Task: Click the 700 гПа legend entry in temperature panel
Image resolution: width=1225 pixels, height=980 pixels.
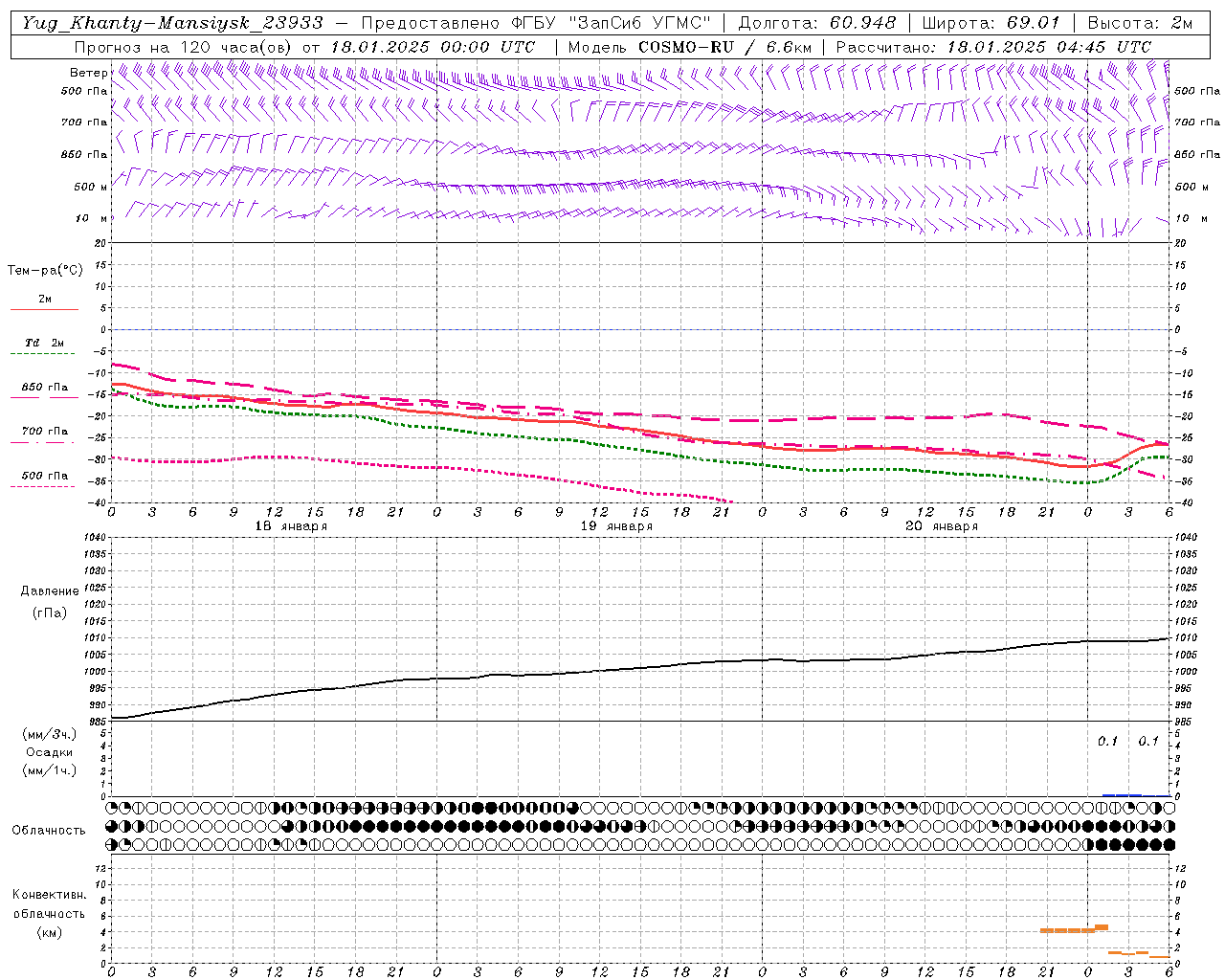Action: [44, 432]
